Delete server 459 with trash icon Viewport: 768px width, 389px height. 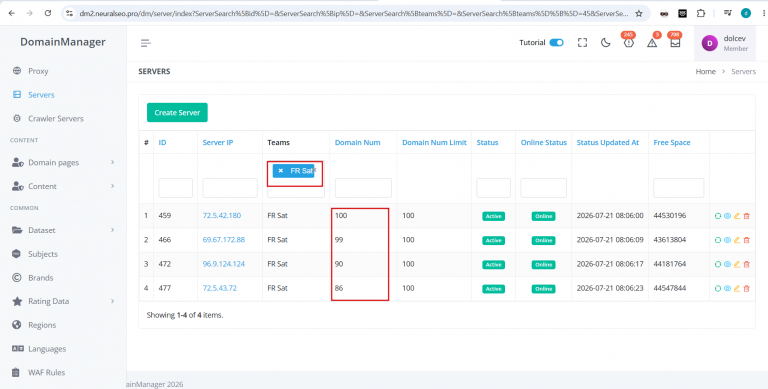746,216
